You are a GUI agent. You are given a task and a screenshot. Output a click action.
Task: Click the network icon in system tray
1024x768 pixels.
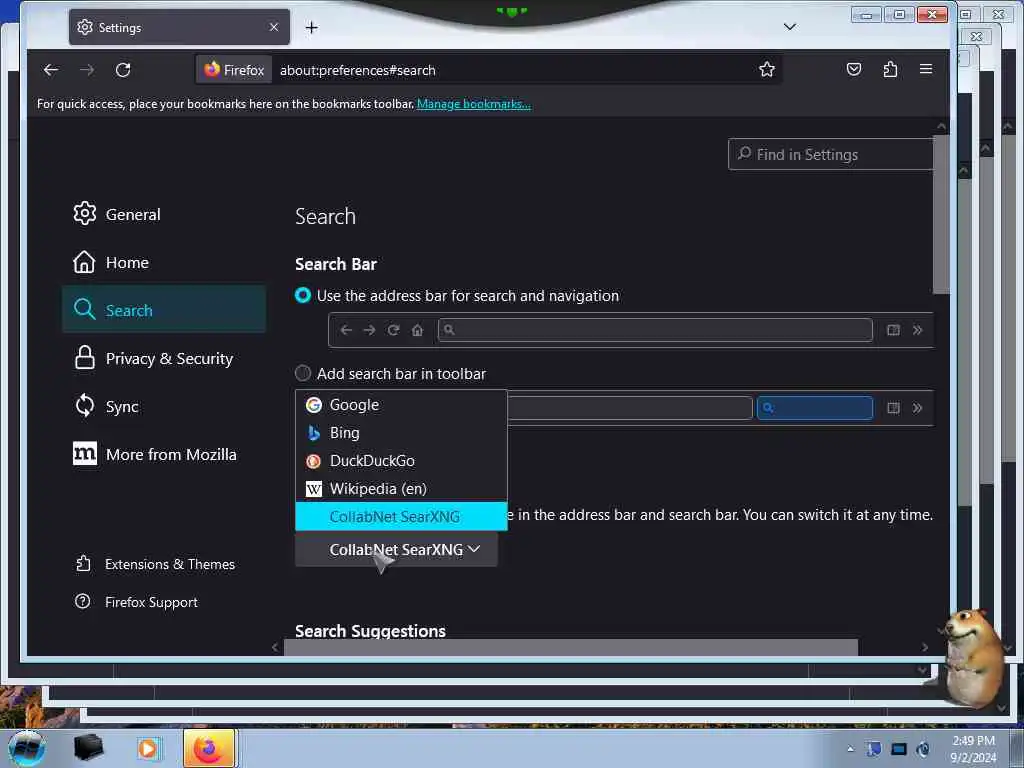(x=899, y=749)
